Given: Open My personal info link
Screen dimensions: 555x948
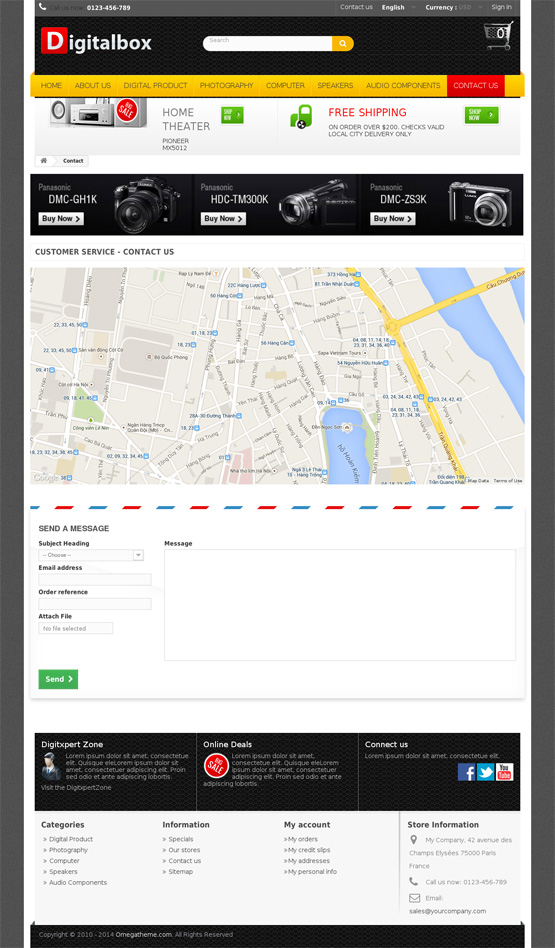Looking at the screenshot, I should click(x=312, y=872).
